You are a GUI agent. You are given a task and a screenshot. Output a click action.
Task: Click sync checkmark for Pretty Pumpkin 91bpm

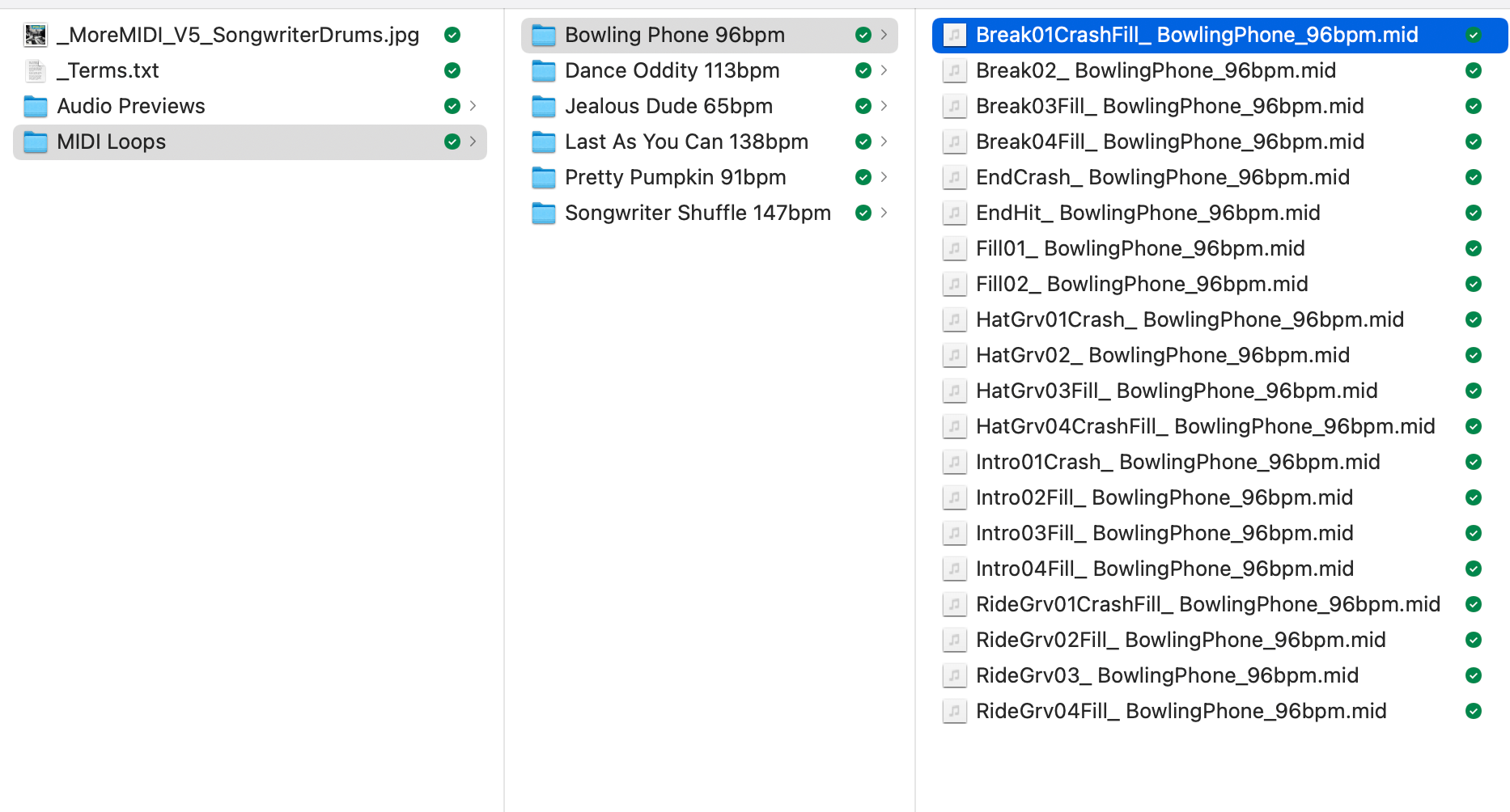point(863,177)
